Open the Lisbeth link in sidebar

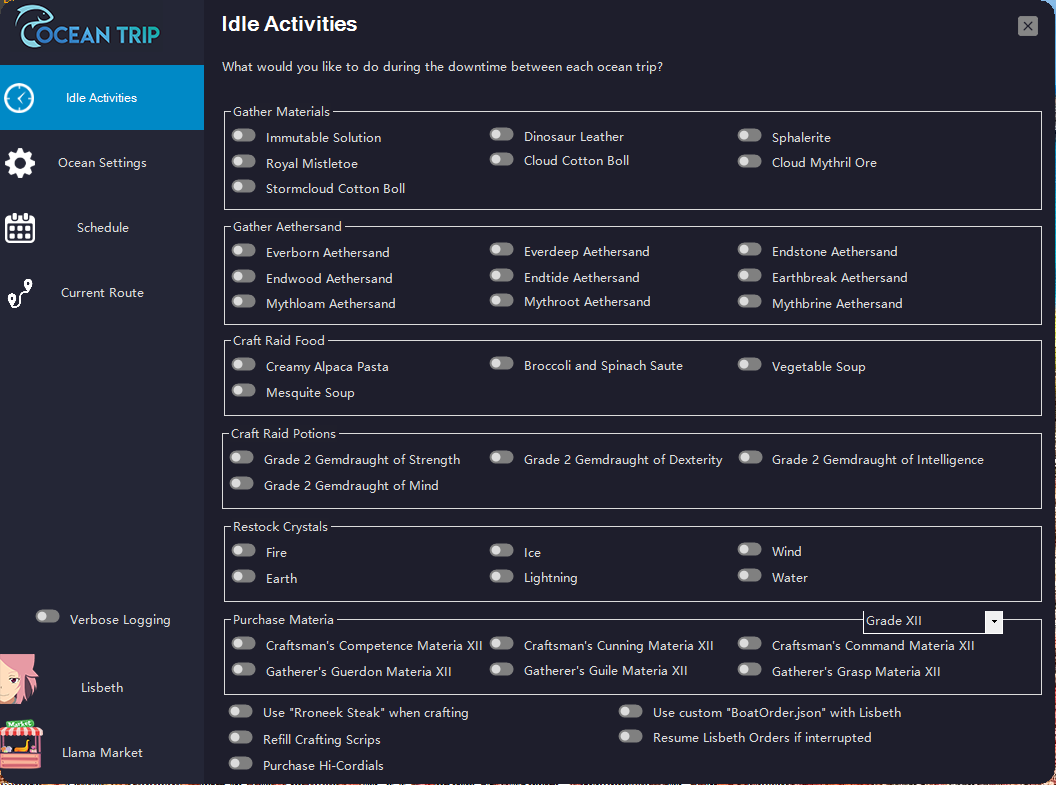[102, 688]
